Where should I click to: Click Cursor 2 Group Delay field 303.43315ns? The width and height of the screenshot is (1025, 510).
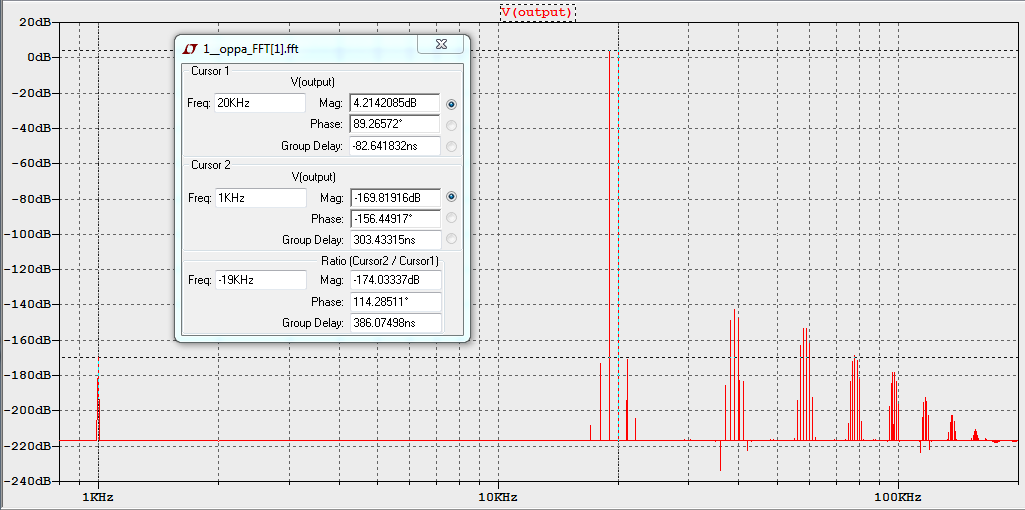point(395,239)
